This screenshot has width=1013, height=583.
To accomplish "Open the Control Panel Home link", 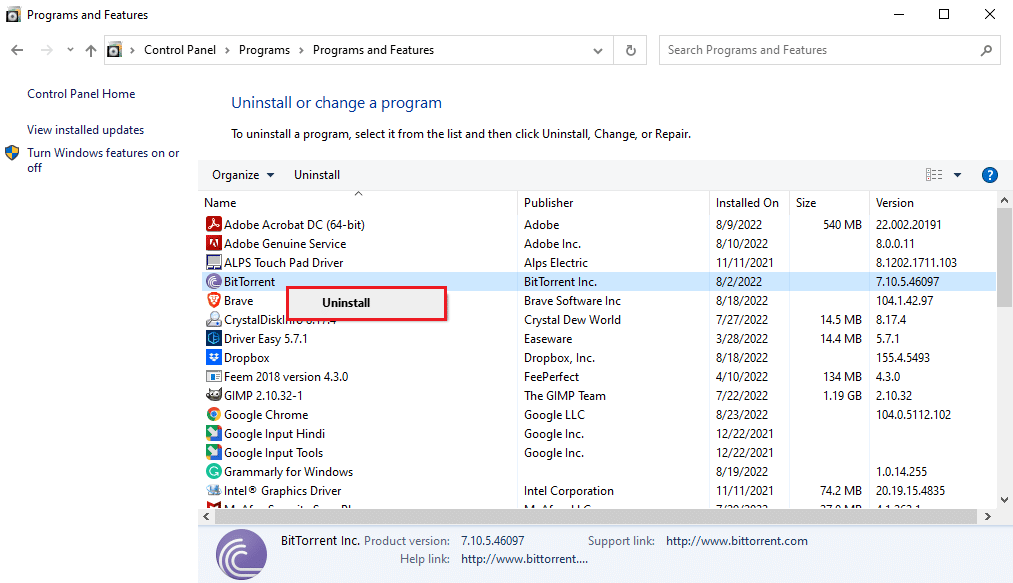I will click(81, 94).
